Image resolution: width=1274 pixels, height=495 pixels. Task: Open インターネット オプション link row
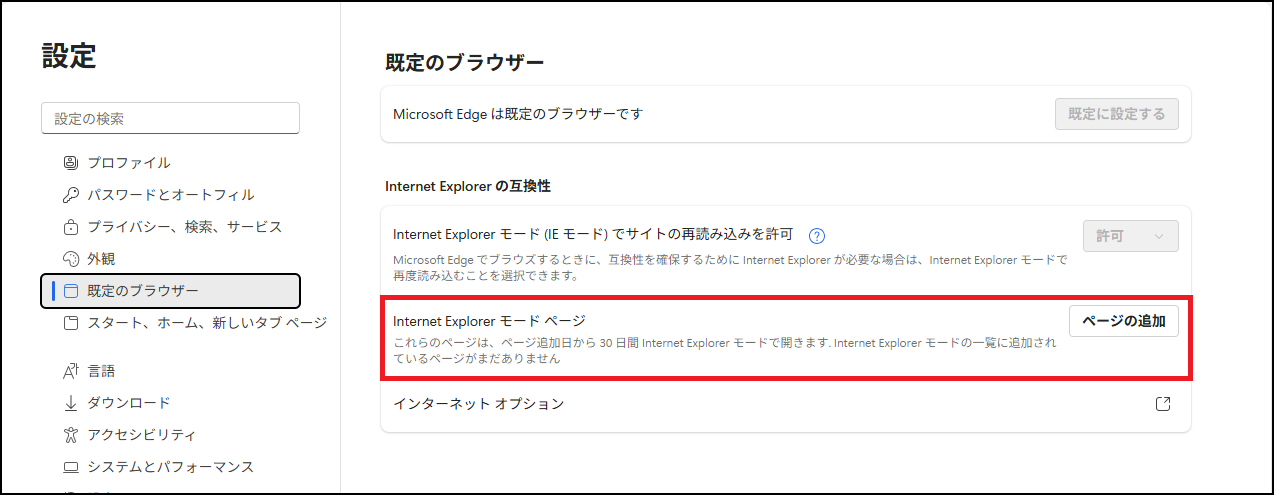[x=479, y=404]
